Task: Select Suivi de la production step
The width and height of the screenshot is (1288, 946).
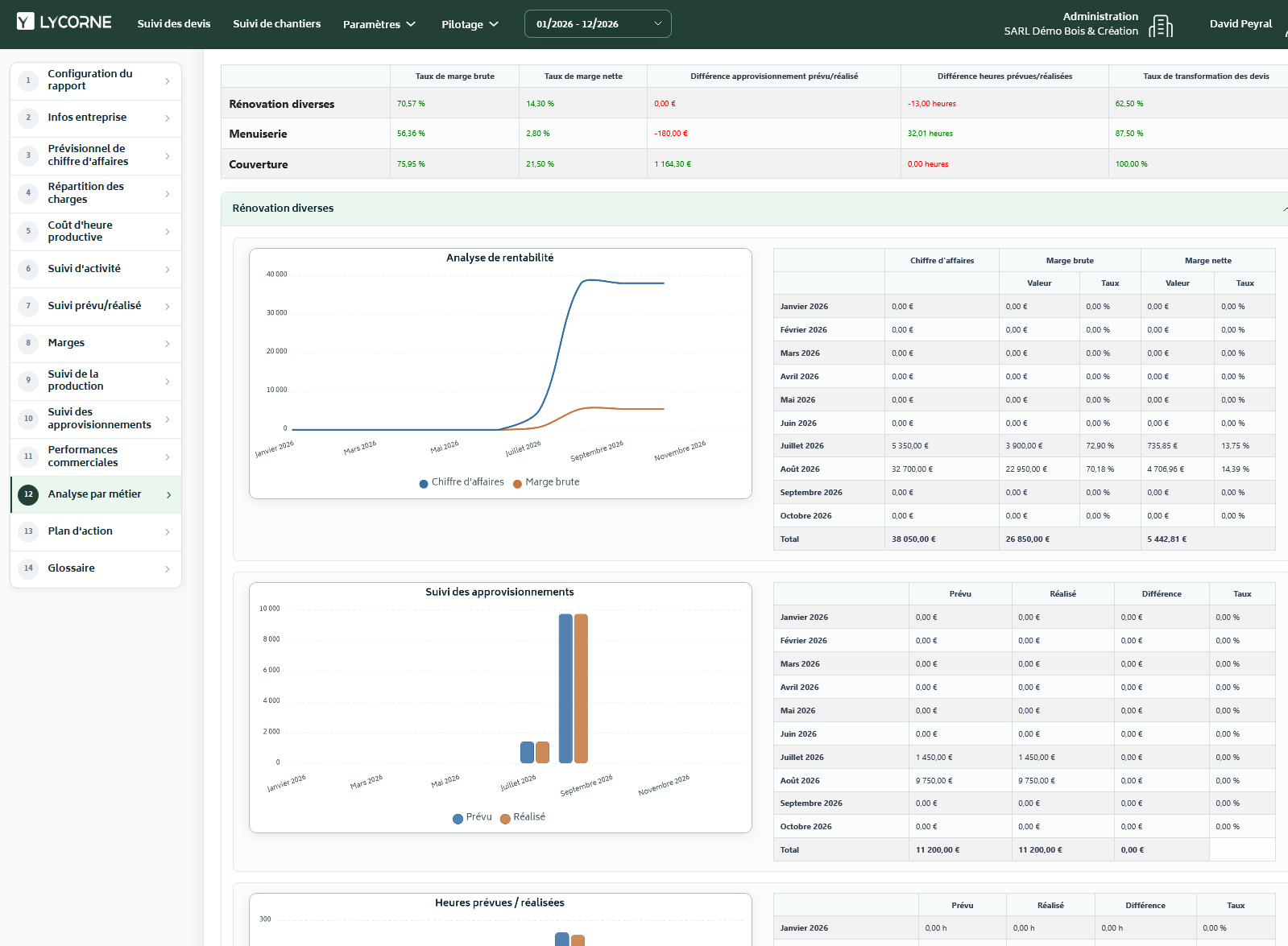Action: [x=96, y=381]
